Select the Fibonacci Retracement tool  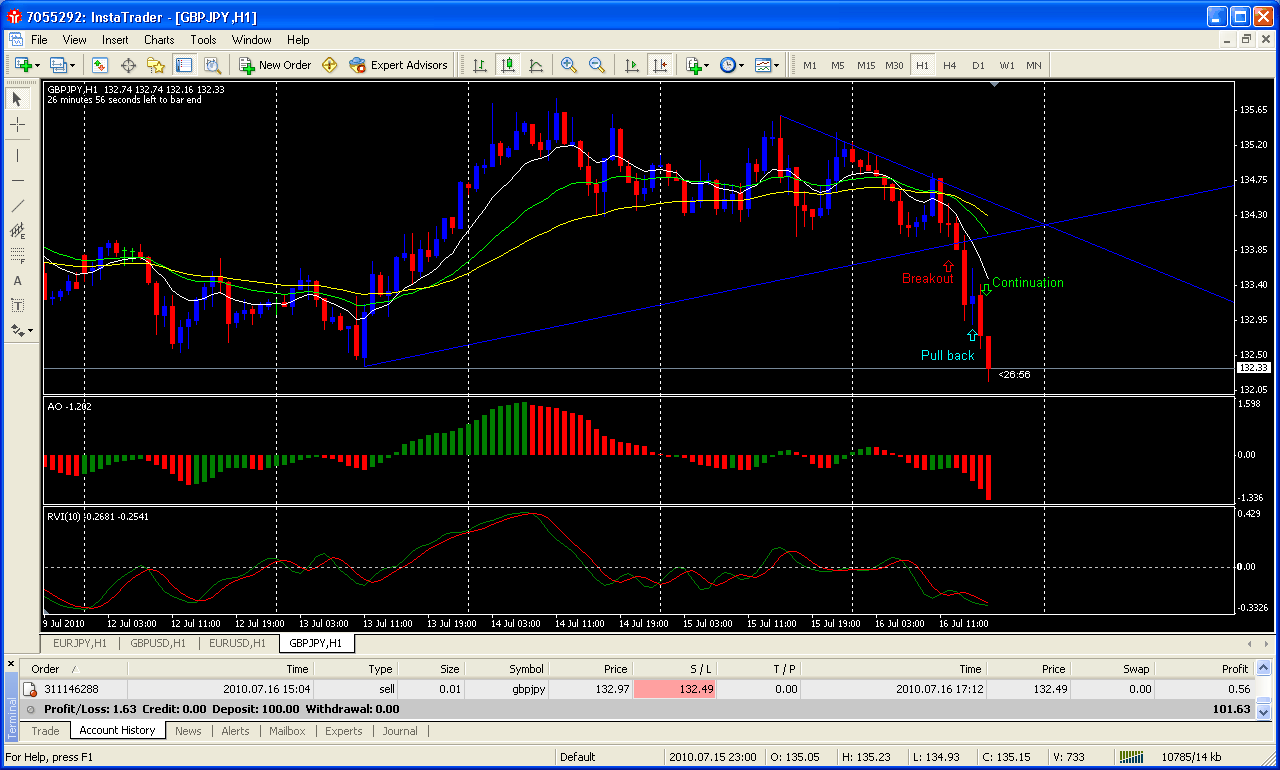click(x=17, y=255)
